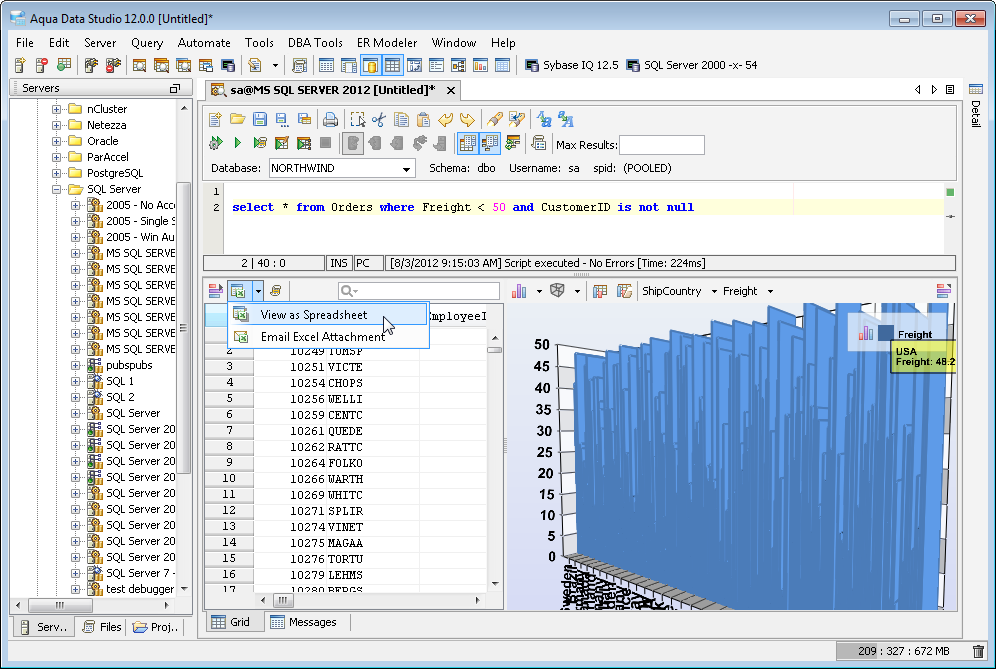Click the Cut scissors icon
The height and width of the screenshot is (669, 996).
(379, 119)
